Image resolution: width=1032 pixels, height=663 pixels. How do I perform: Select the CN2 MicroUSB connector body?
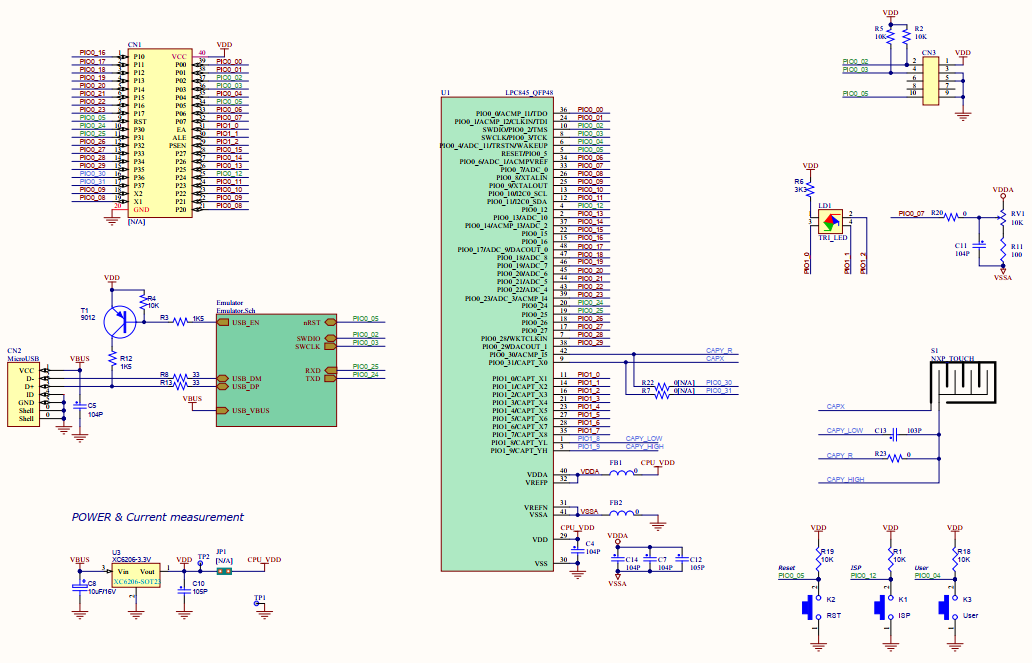click(24, 395)
